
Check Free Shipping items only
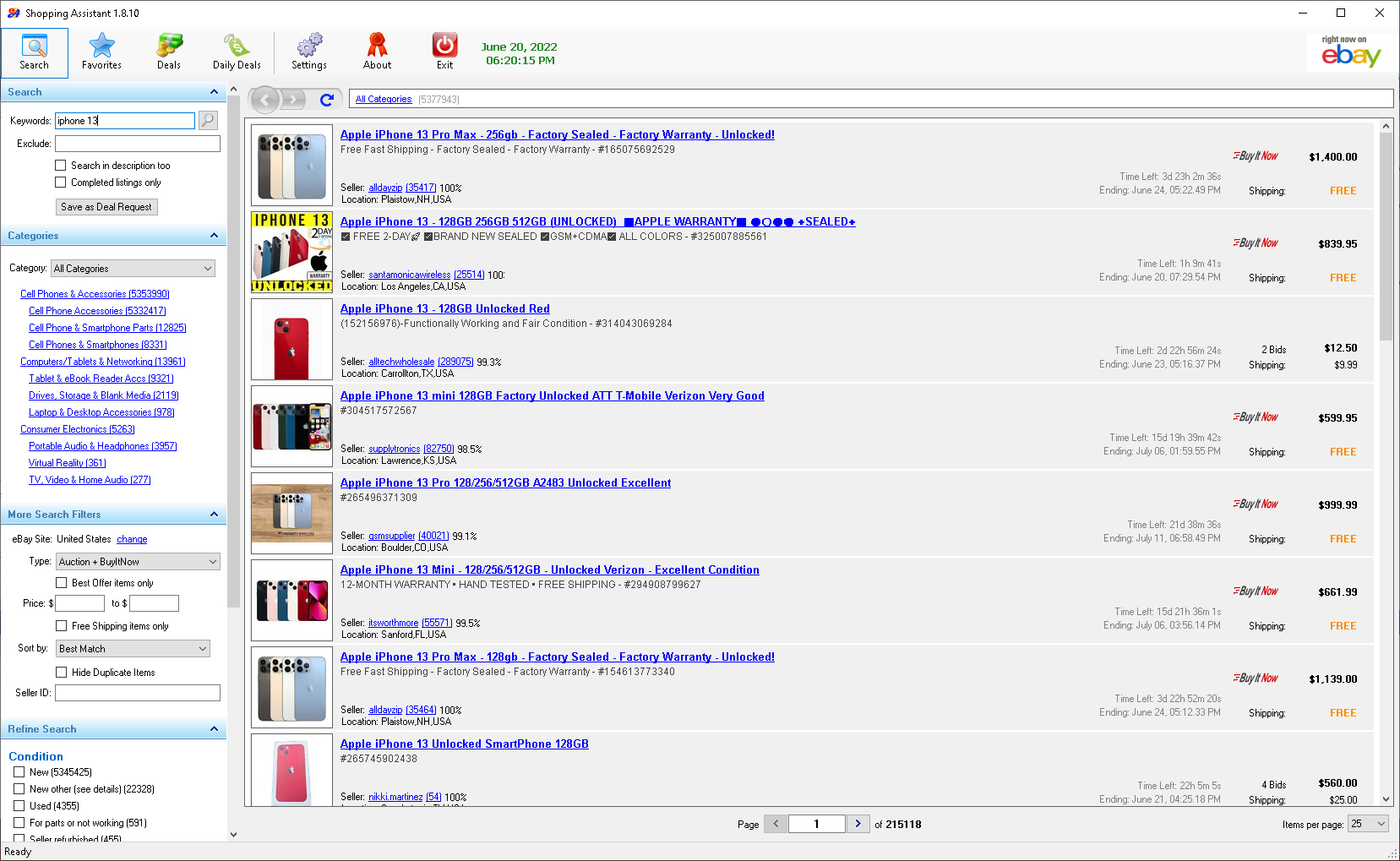61,626
